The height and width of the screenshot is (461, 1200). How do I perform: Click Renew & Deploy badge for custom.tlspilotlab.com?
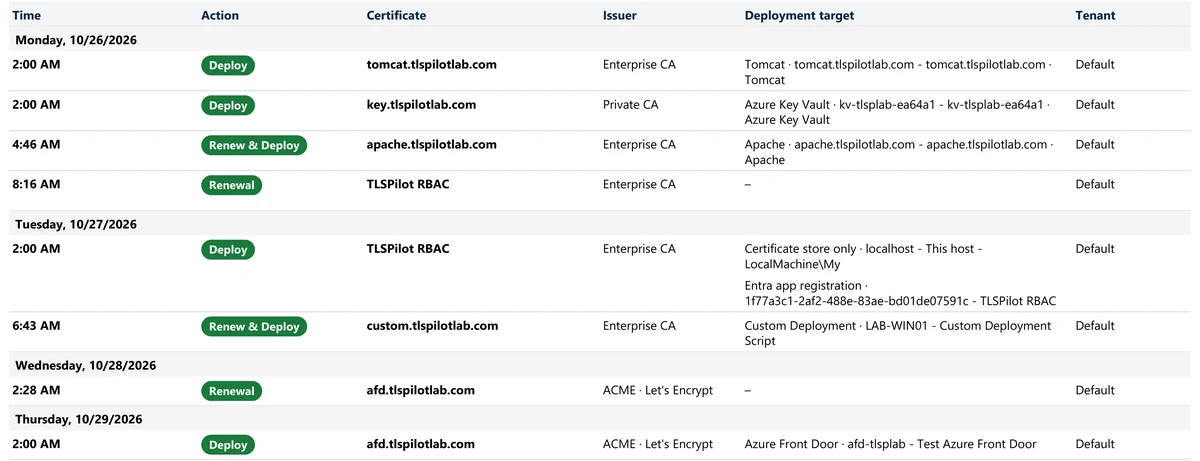(254, 326)
